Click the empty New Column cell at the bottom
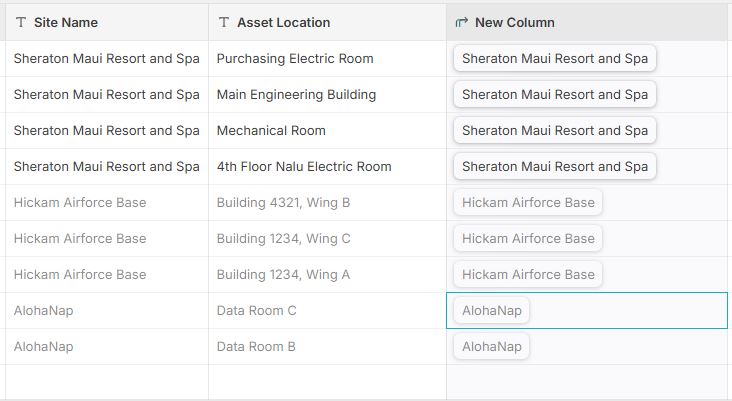 [587, 382]
